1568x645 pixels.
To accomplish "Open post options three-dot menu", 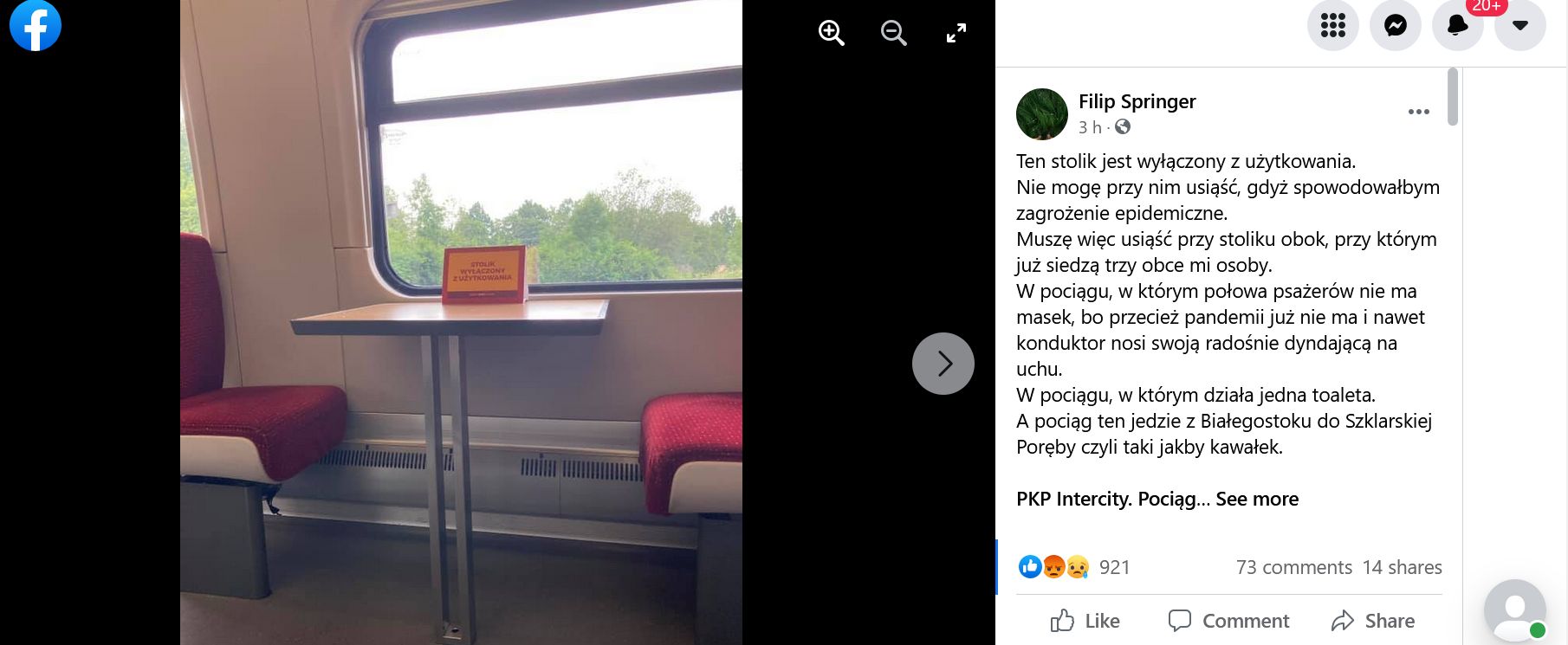I will (x=1419, y=112).
